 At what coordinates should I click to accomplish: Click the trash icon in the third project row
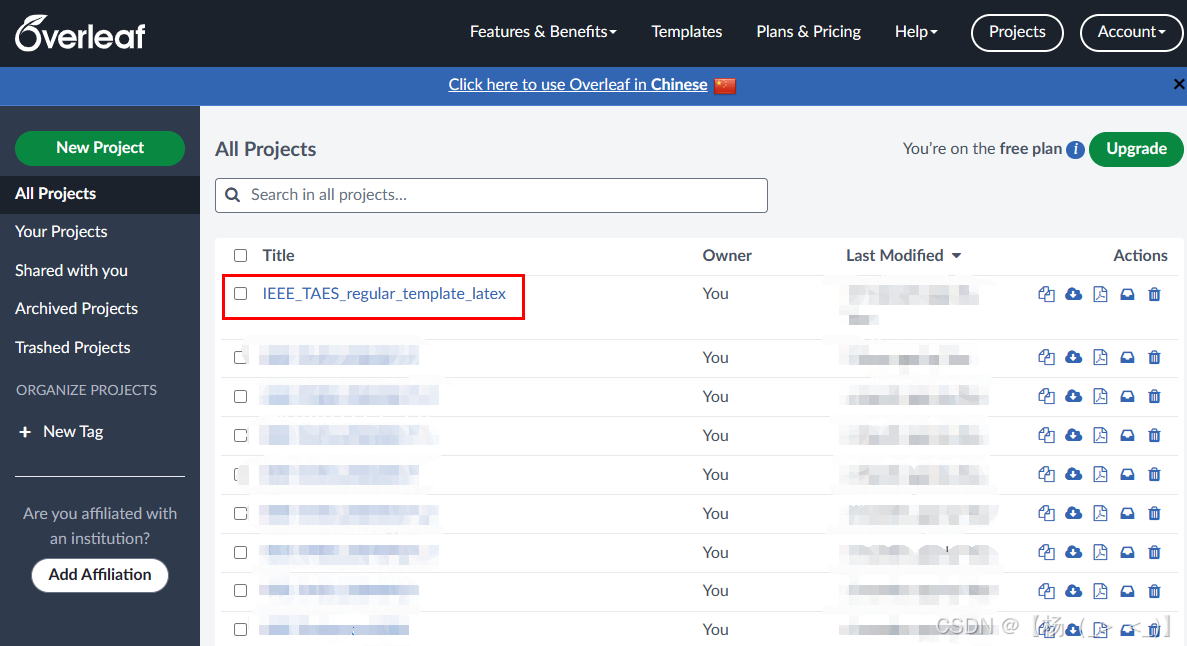(x=1154, y=396)
